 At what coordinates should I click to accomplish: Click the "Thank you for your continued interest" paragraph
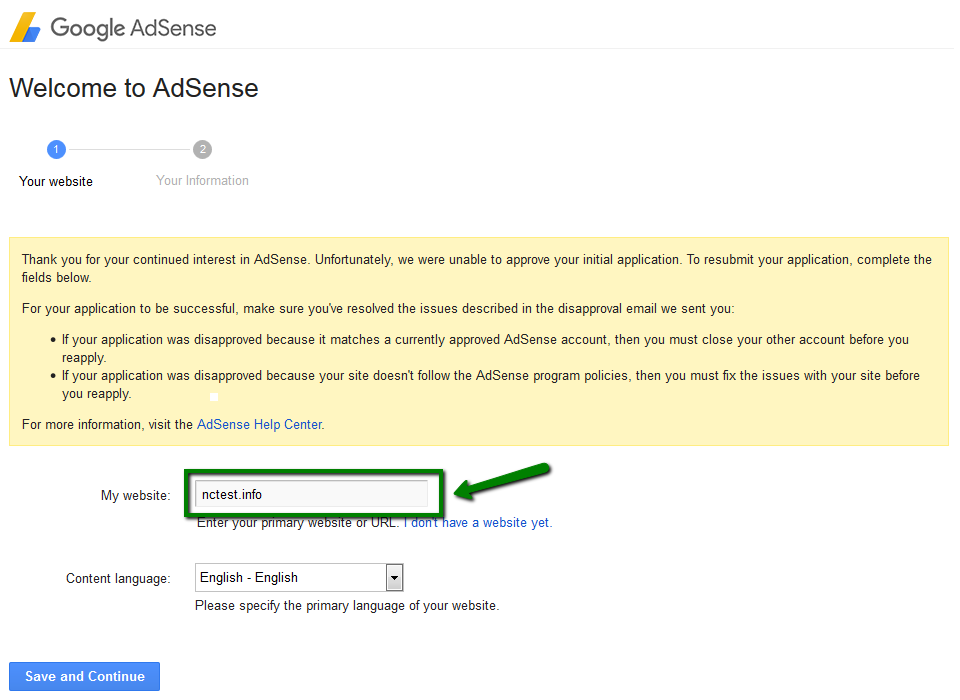pos(477,268)
